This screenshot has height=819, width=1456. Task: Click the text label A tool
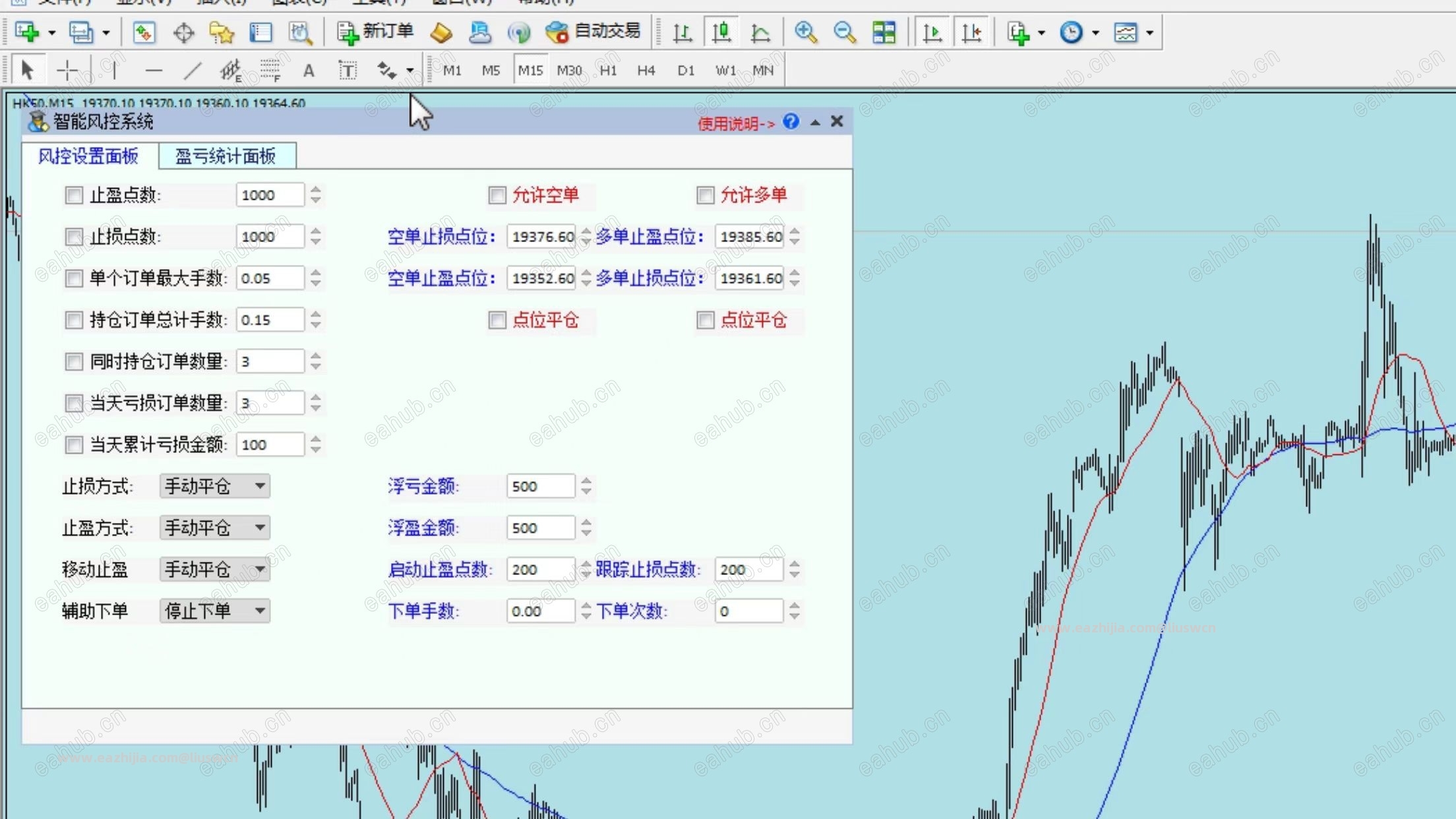coord(309,71)
